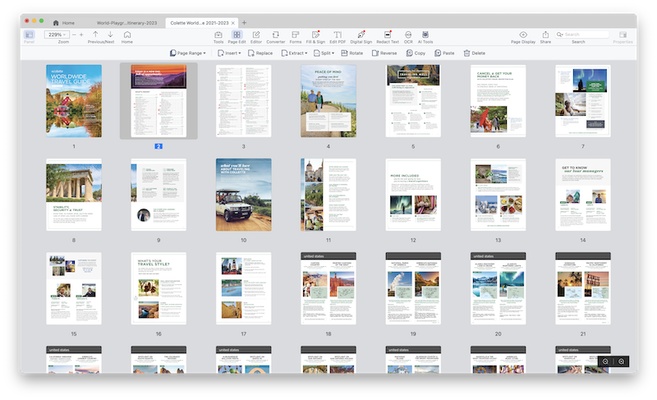The image size is (657, 400).
Task: Toggle the Panel sidebar icon
Action: 29,35
